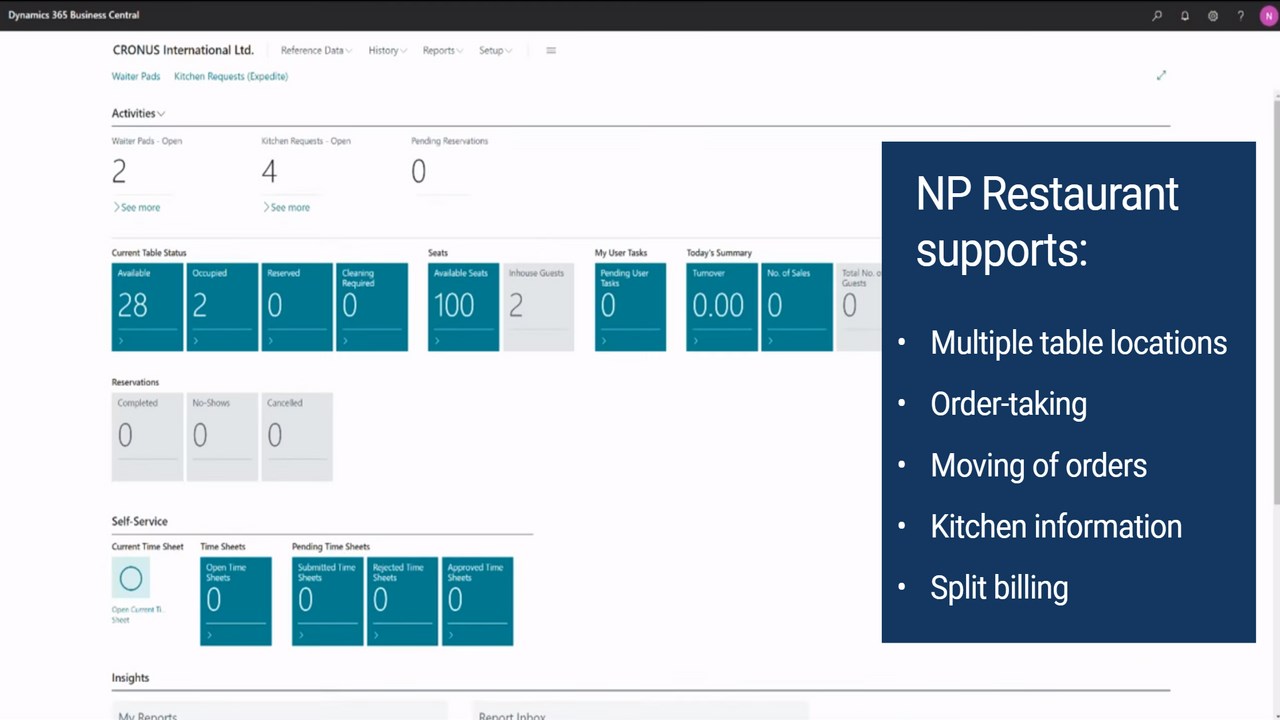Click the Open Current Time Sheet label

tap(137, 614)
